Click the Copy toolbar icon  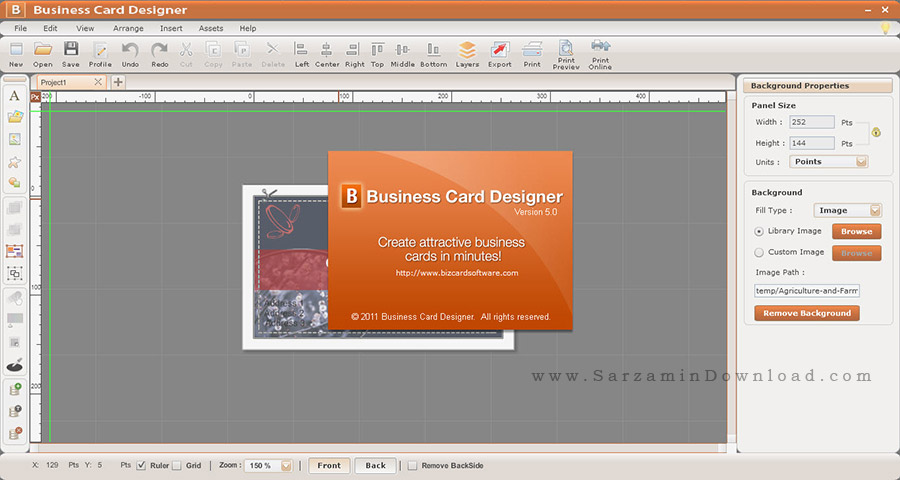213,55
